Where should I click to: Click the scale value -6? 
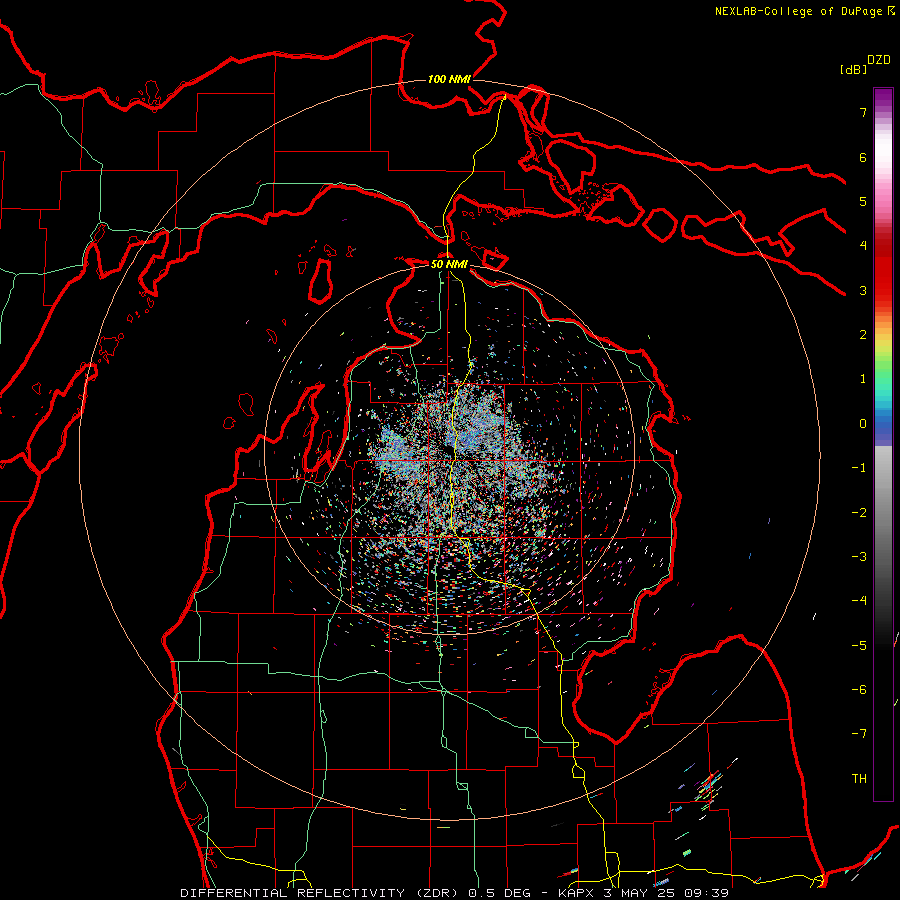859,690
